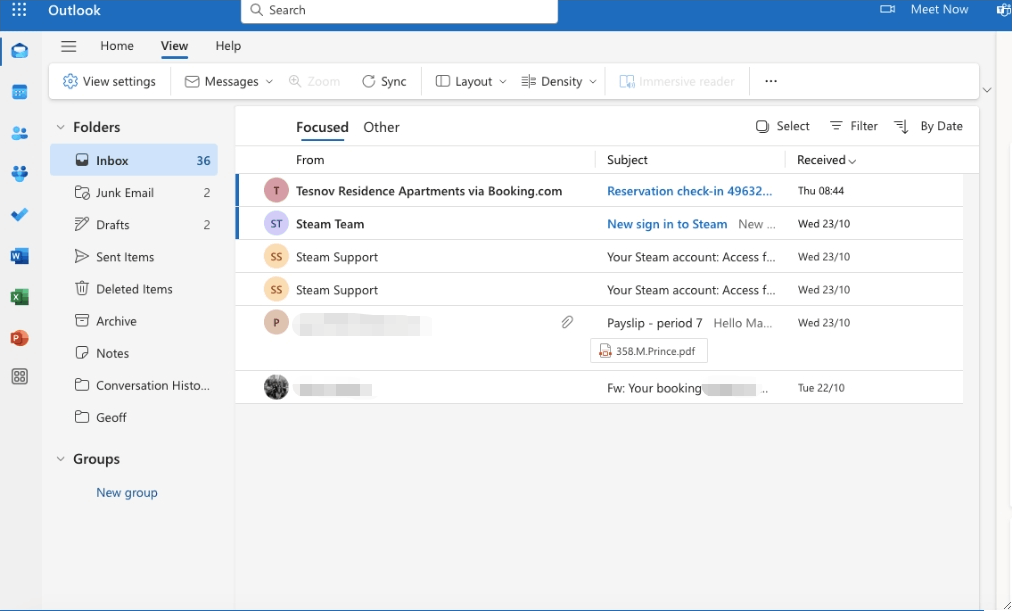Switch to the View tab
Image resolution: width=1012 pixels, height=611 pixels.
174,46
